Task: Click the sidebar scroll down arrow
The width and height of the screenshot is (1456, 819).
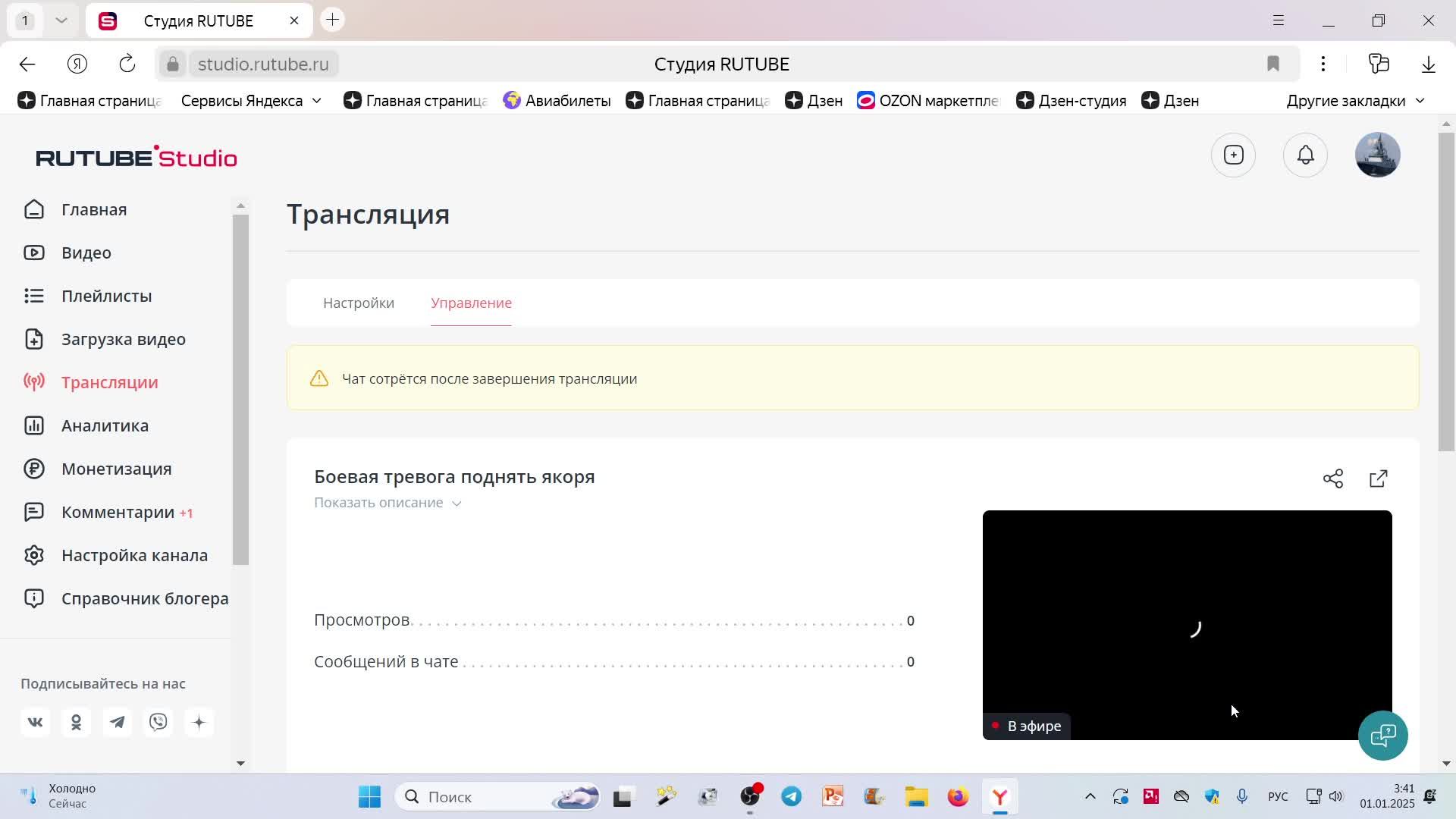Action: 240,763
